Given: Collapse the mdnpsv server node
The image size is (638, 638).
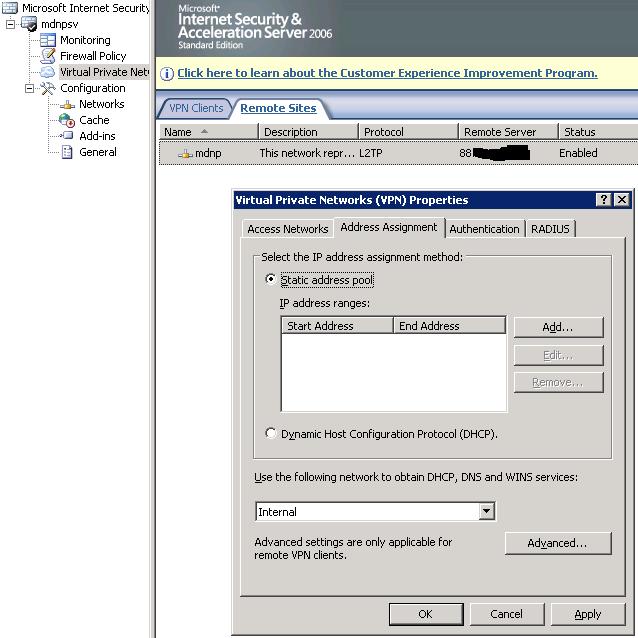Looking at the screenshot, I should 11,24.
